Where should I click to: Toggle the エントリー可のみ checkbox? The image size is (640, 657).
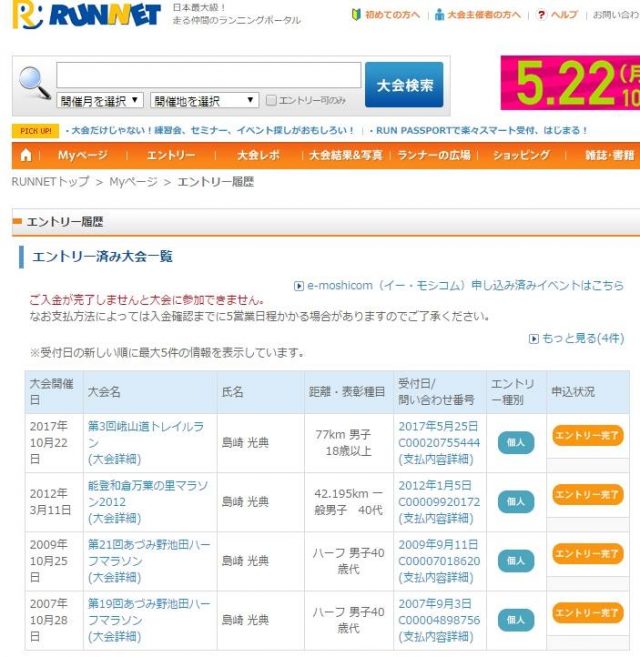pyautogui.click(x=271, y=101)
